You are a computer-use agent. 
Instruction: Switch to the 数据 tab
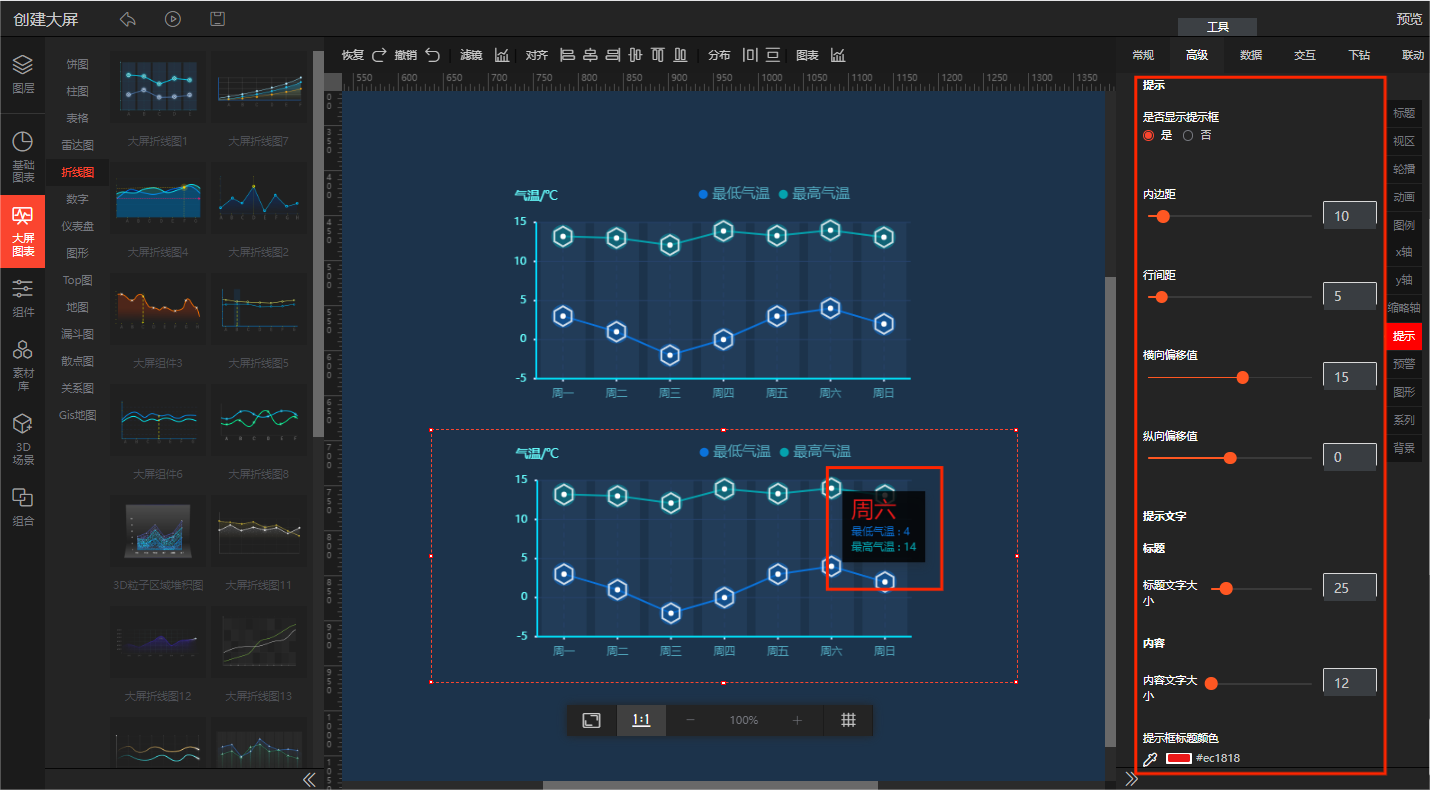(1251, 55)
